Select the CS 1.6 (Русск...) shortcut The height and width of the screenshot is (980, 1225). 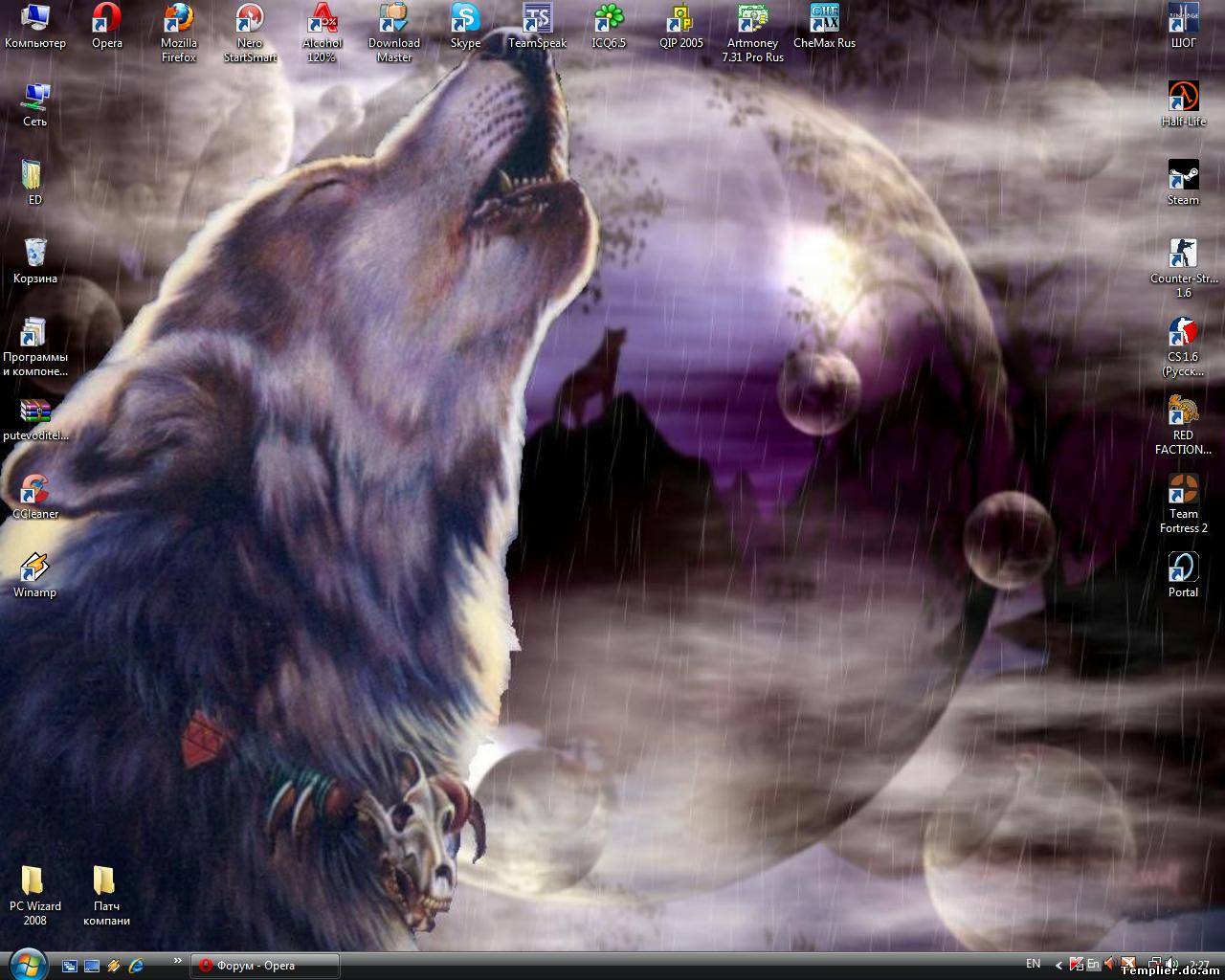1184,346
